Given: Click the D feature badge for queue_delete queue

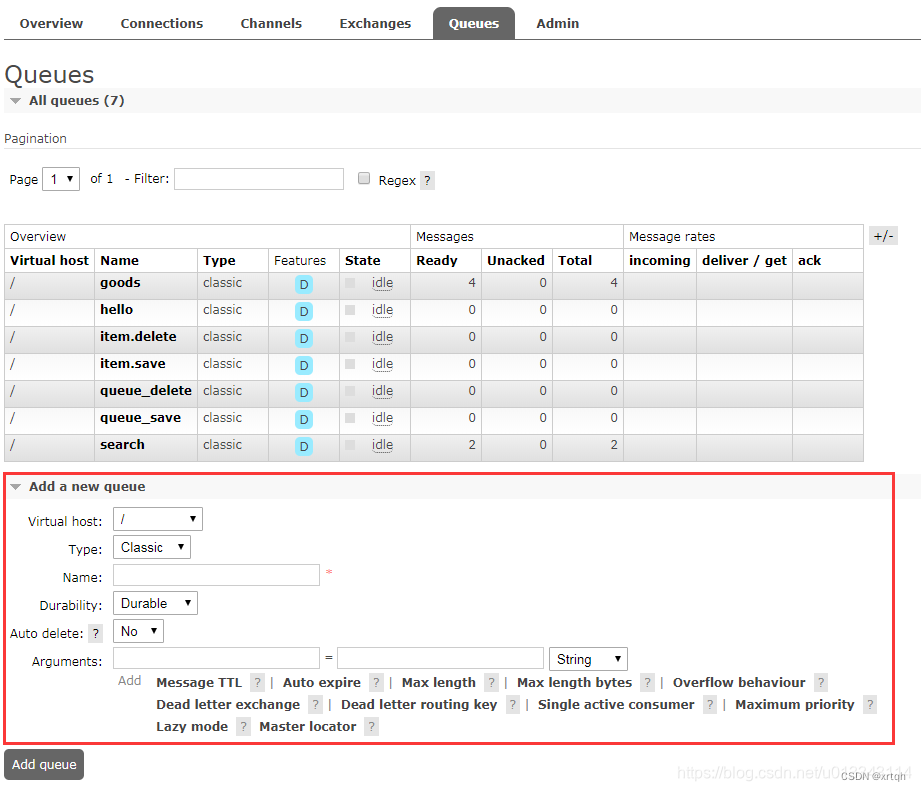Looking at the screenshot, I should point(304,393).
